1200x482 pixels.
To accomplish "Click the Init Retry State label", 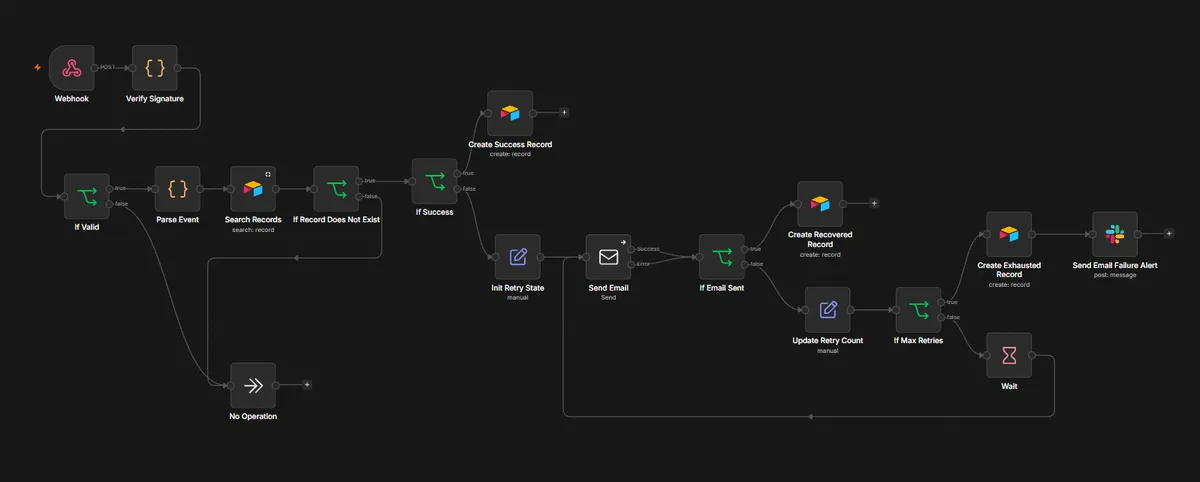I will click(517, 288).
